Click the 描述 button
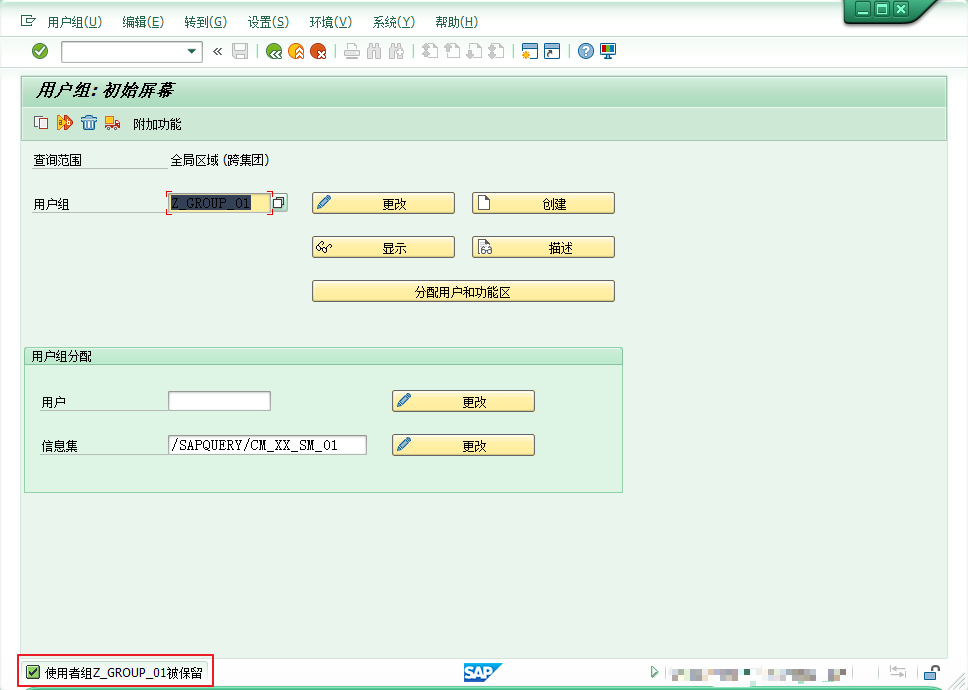 pyautogui.click(x=543, y=247)
